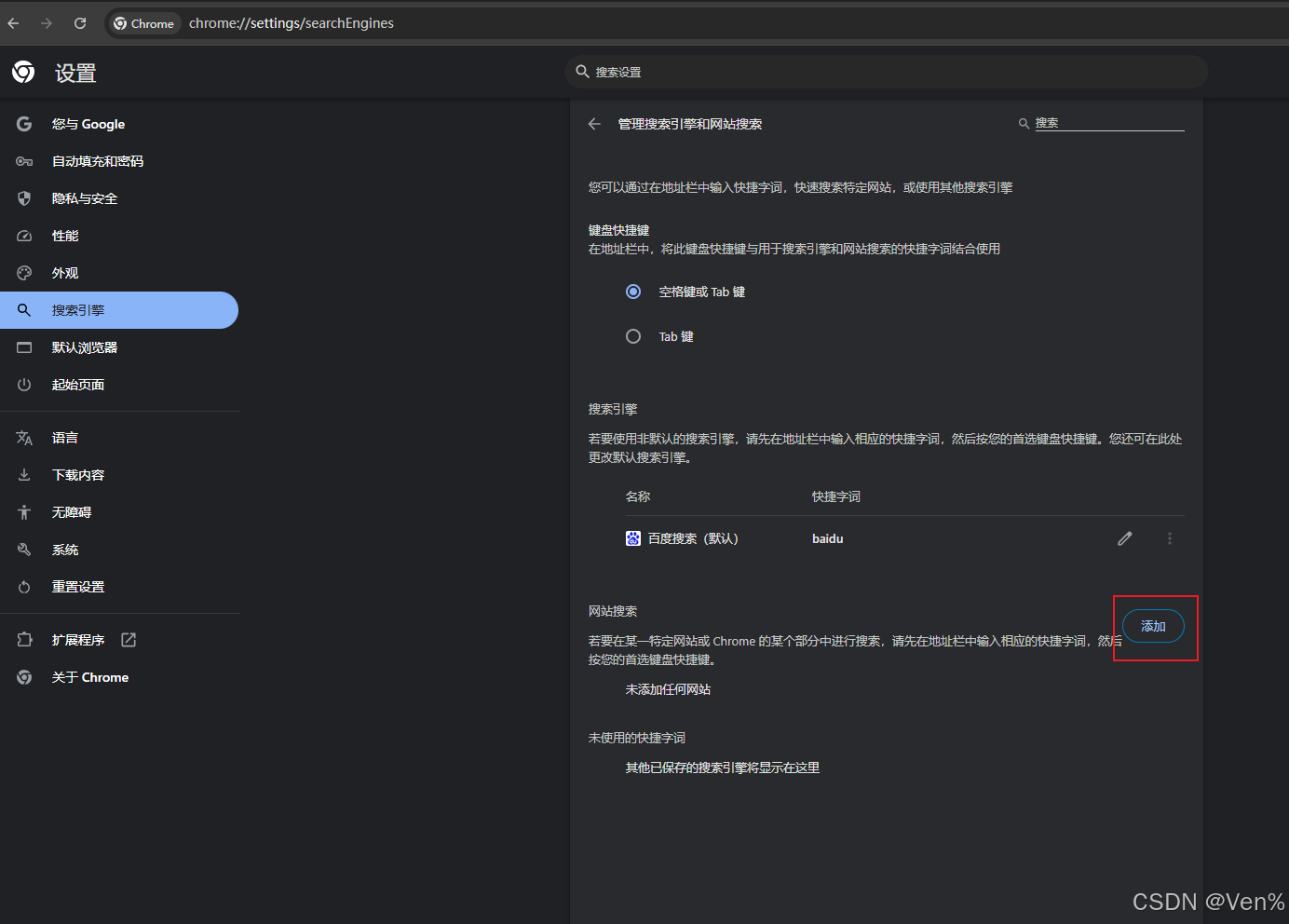
Task: Click the address bar URL
Action: 292,23
